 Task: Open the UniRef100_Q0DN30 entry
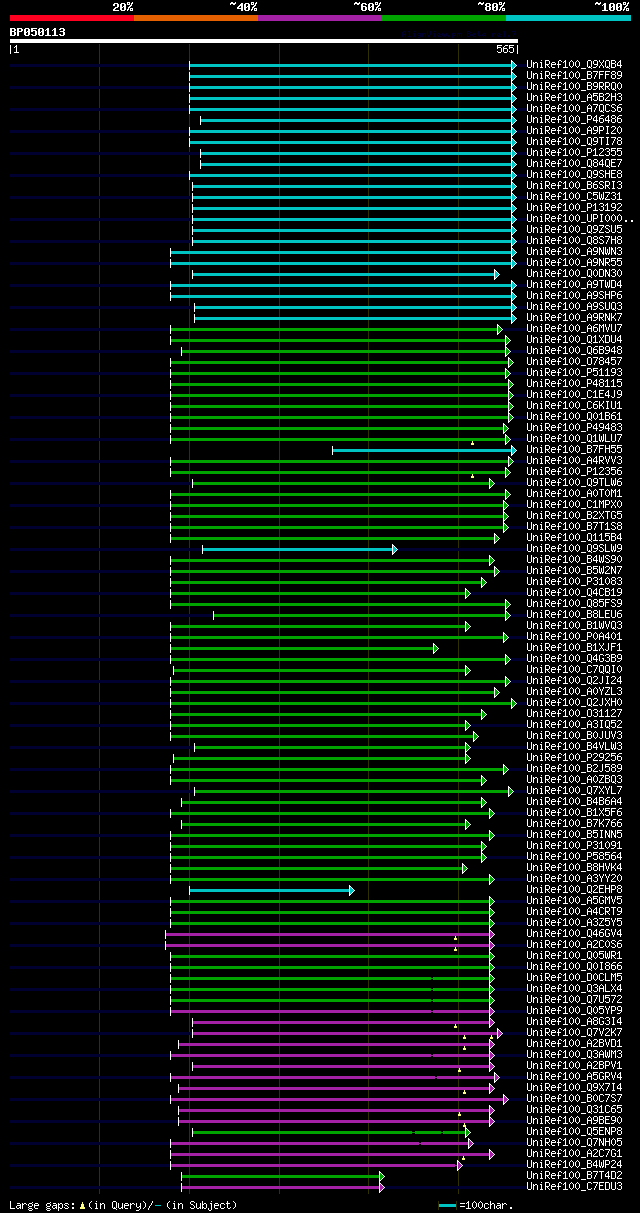574,274
